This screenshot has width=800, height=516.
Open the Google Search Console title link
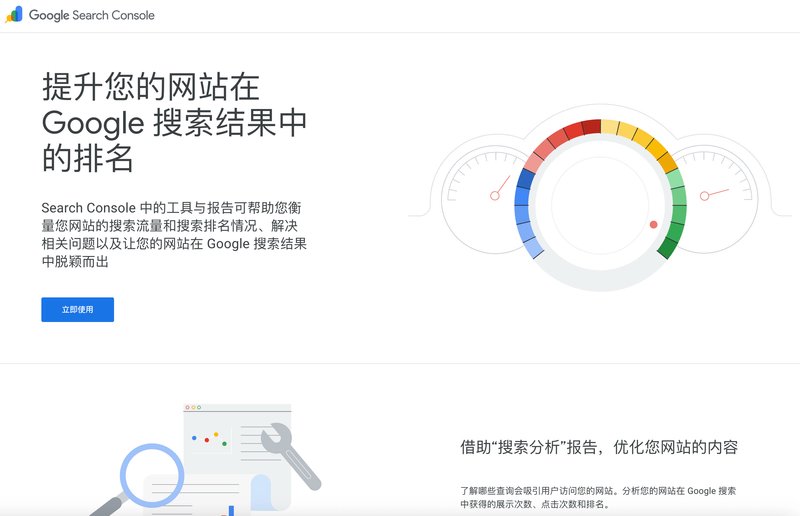click(92, 15)
